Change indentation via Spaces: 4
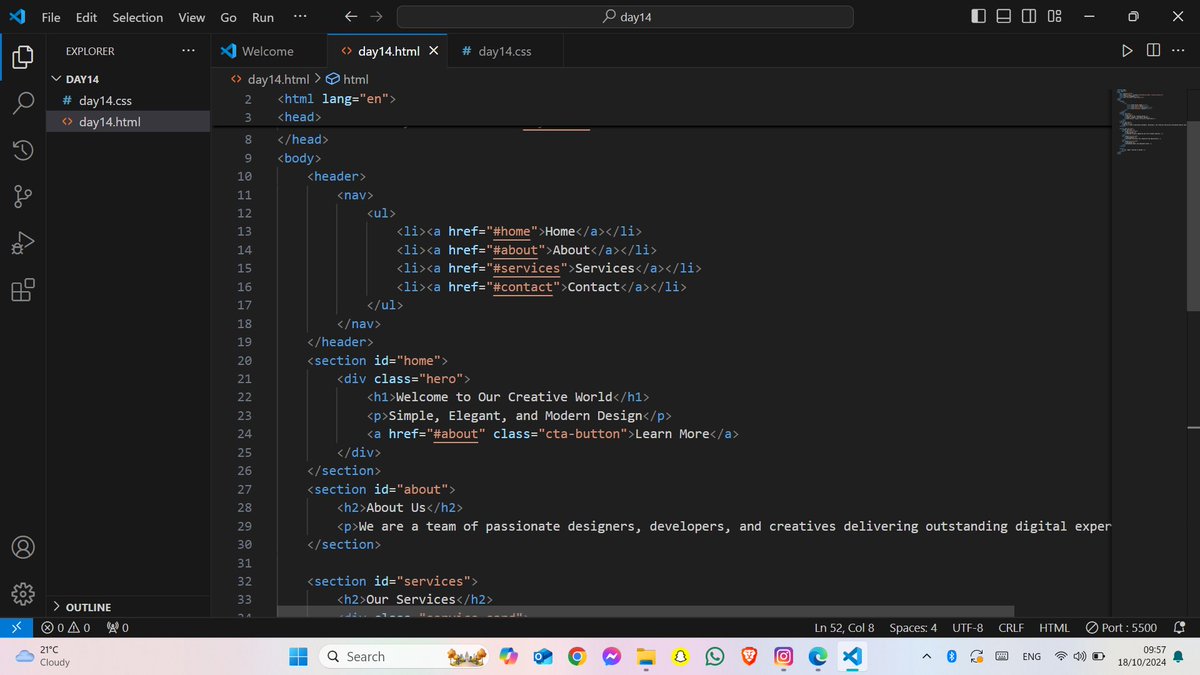Image resolution: width=1200 pixels, height=675 pixels. pyautogui.click(x=913, y=627)
